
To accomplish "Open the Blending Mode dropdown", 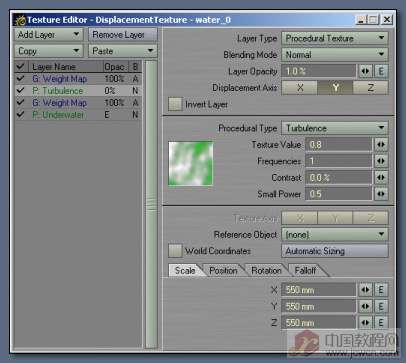I will pyautogui.click(x=335, y=55).
